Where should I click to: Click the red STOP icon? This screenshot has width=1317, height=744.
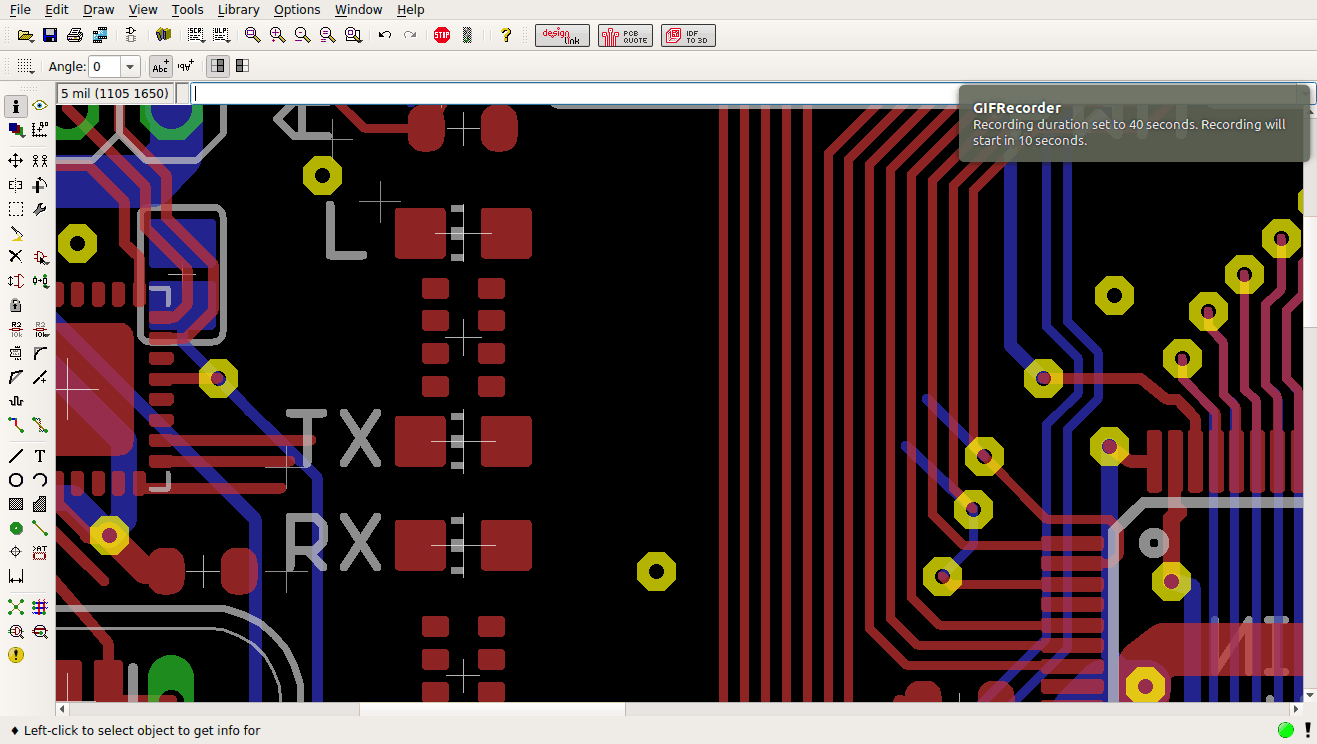tap(442, 35)
